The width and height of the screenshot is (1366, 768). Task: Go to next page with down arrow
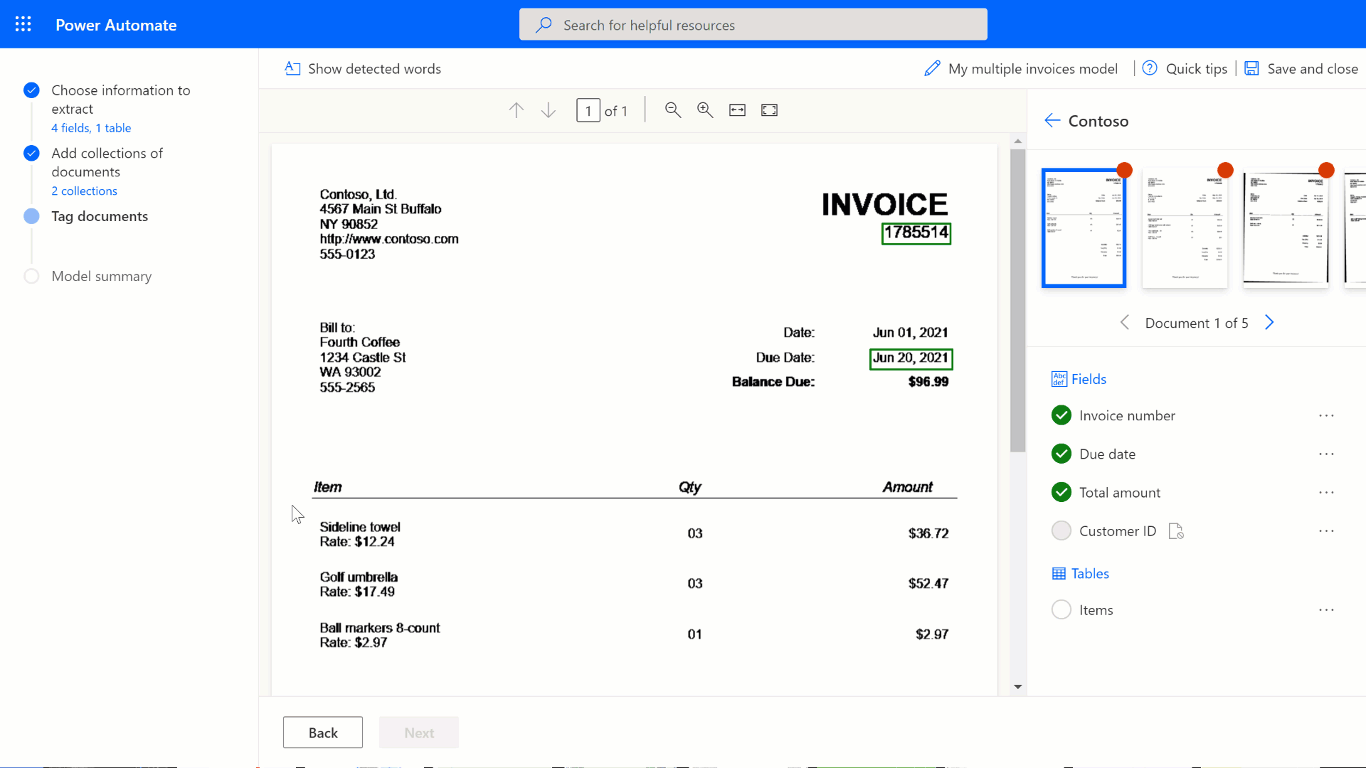point(548,110)
